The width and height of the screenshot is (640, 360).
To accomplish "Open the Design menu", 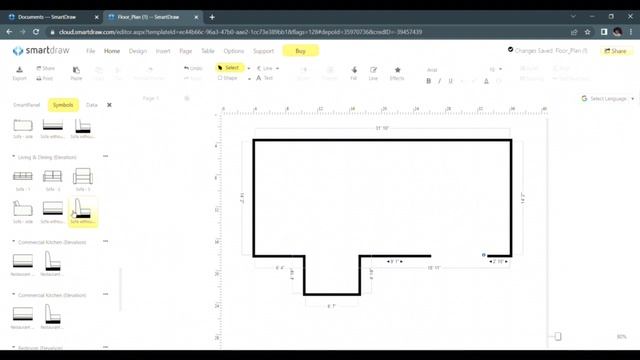I will [x=138, y=51].
